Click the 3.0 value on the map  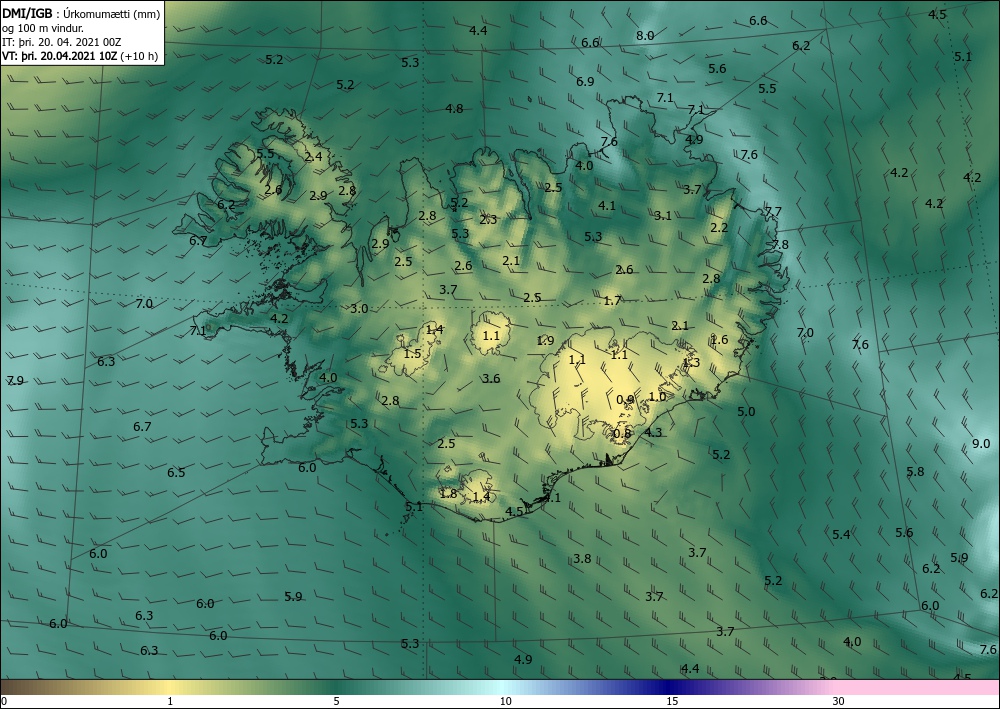click(359, 309)
